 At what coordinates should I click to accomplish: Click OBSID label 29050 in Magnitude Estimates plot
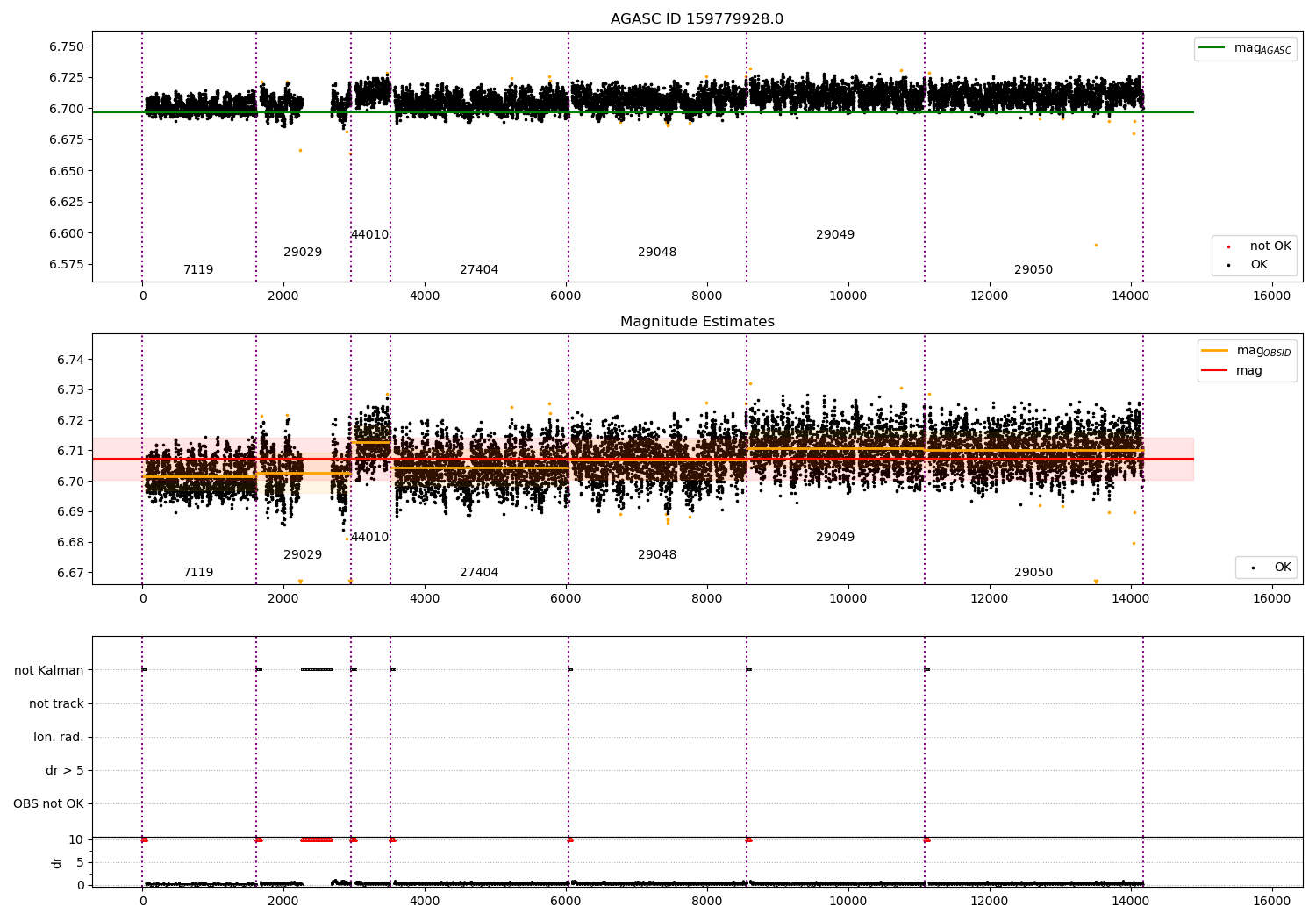[x=1033, y=573]
